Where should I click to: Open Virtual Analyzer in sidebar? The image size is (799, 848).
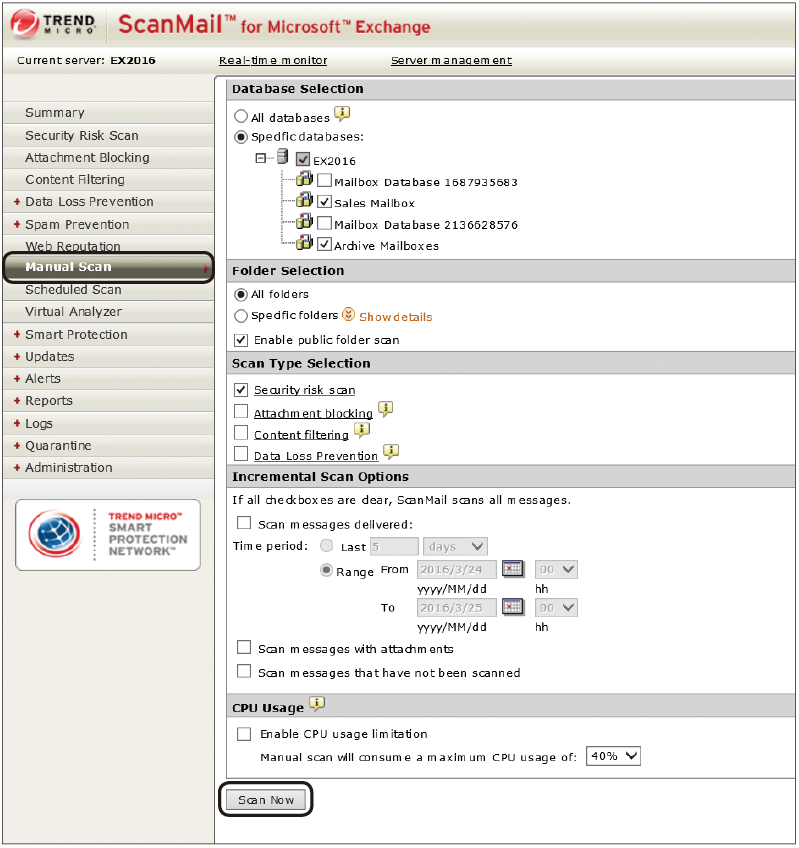tap(108, 312)
